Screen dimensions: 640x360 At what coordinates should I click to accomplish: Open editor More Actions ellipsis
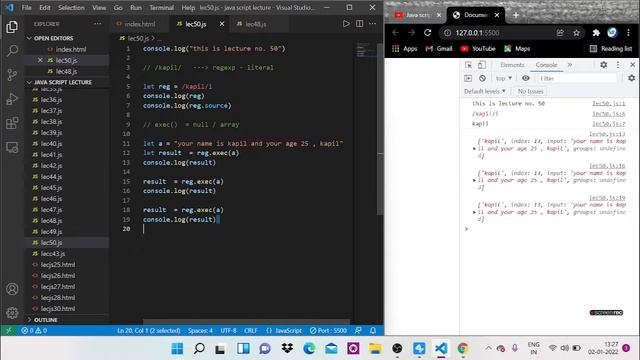point(373,24)
